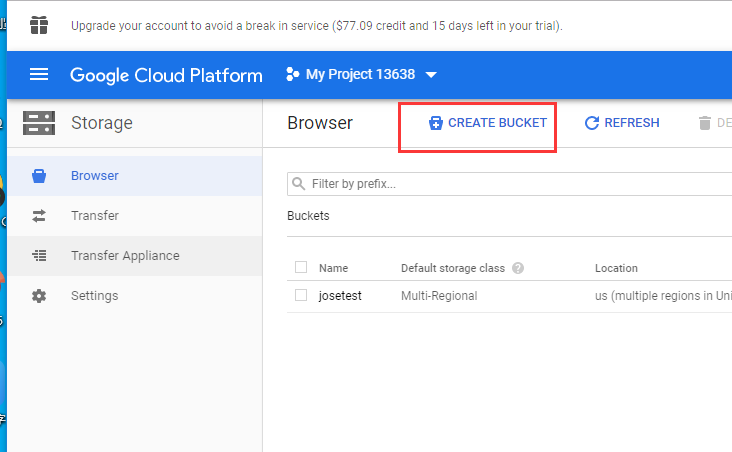
Task: Click the magnifier icon in filter box
Action: pyautogui.click(x=299, y=184)
